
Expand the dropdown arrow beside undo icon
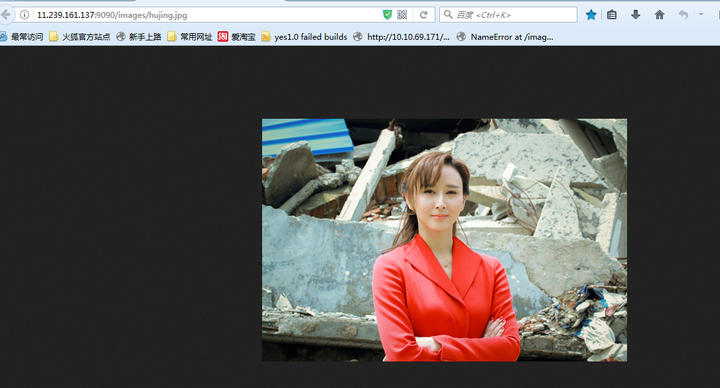pyautogui.click(x=701, y=15)
